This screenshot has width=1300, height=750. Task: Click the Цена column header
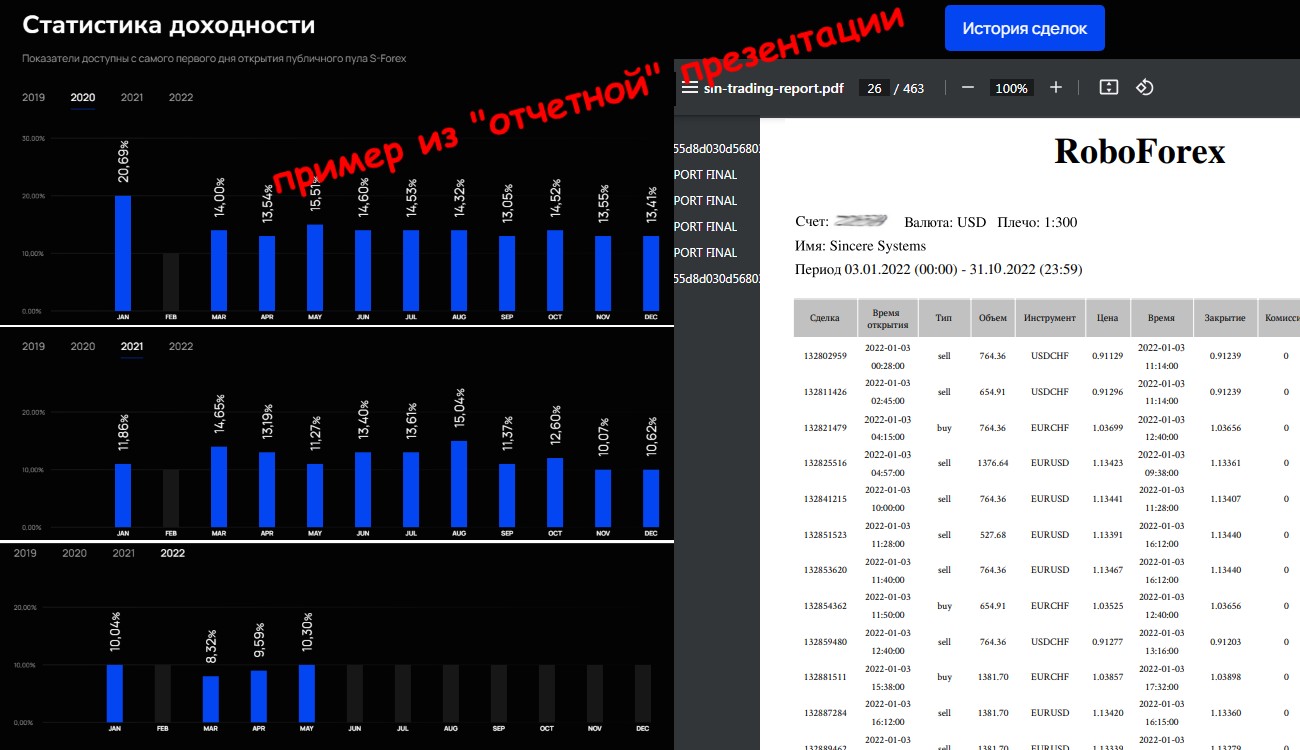coord(1107,317)
